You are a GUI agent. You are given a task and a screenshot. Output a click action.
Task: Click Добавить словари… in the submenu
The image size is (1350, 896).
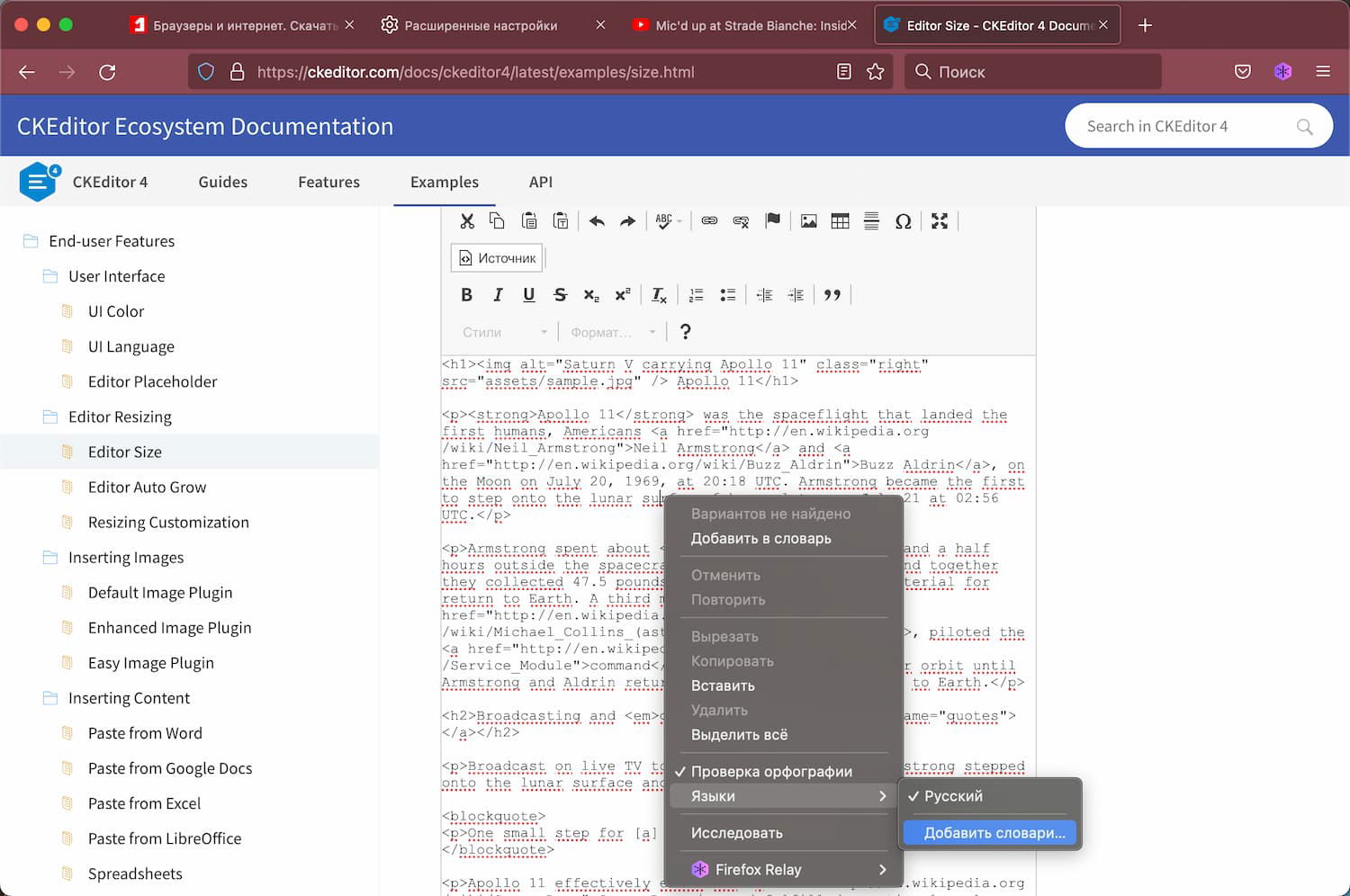coord(990,833)
